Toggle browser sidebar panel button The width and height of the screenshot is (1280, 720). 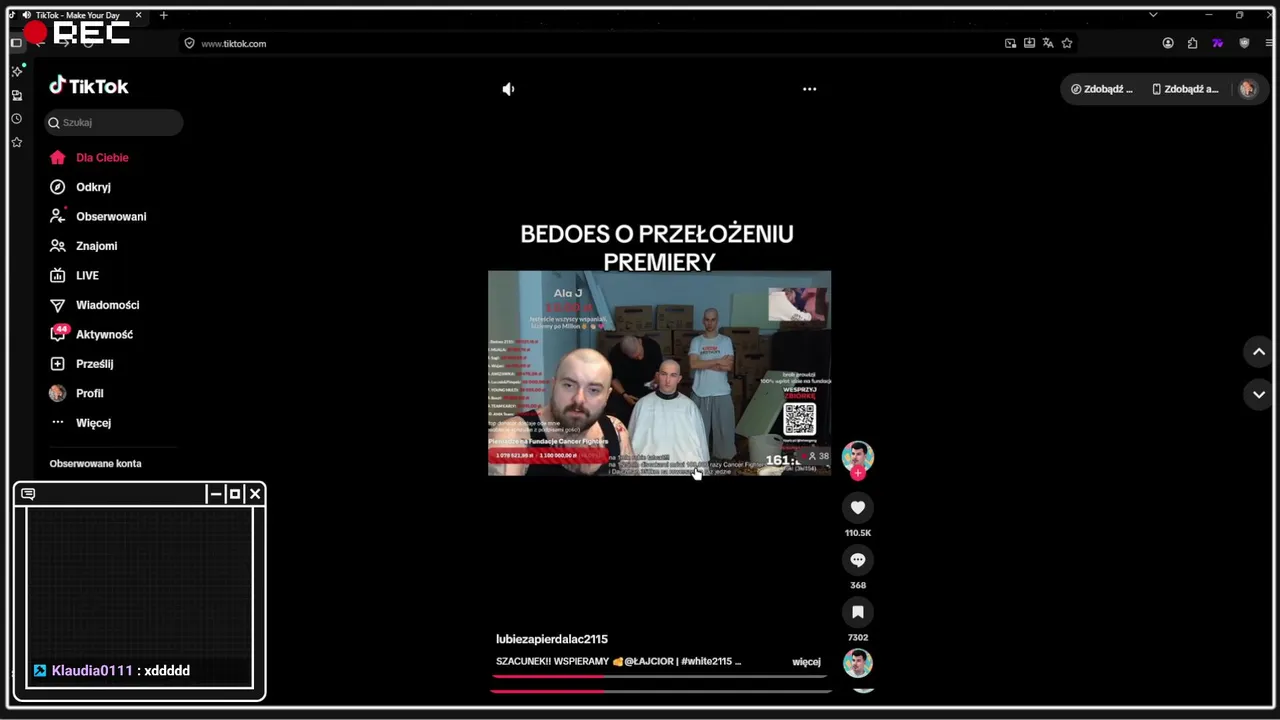[16, 43]
